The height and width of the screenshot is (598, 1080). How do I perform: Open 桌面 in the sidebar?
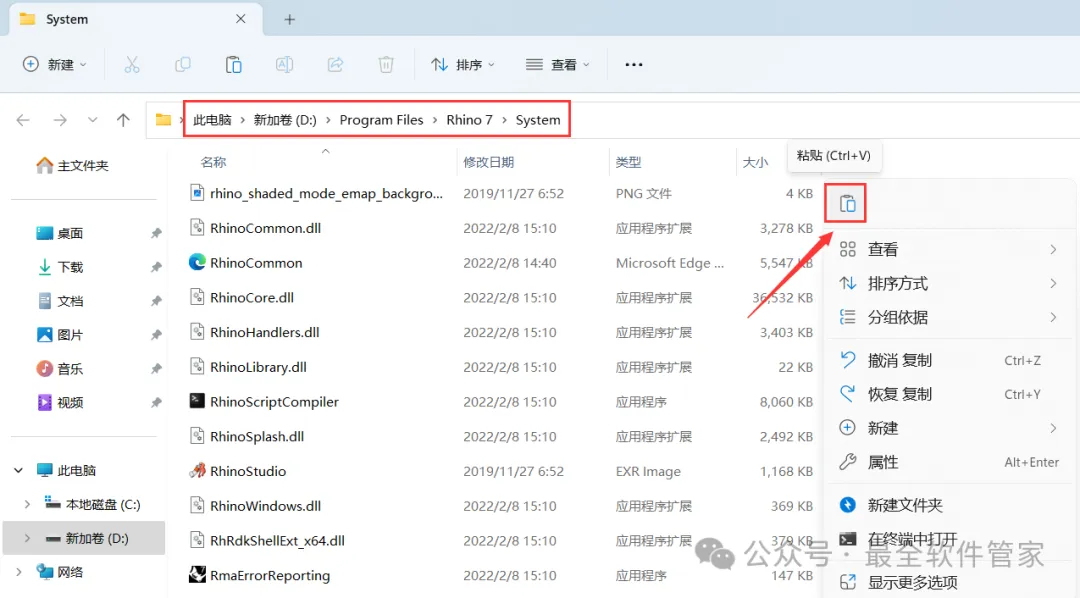[60, 234]
